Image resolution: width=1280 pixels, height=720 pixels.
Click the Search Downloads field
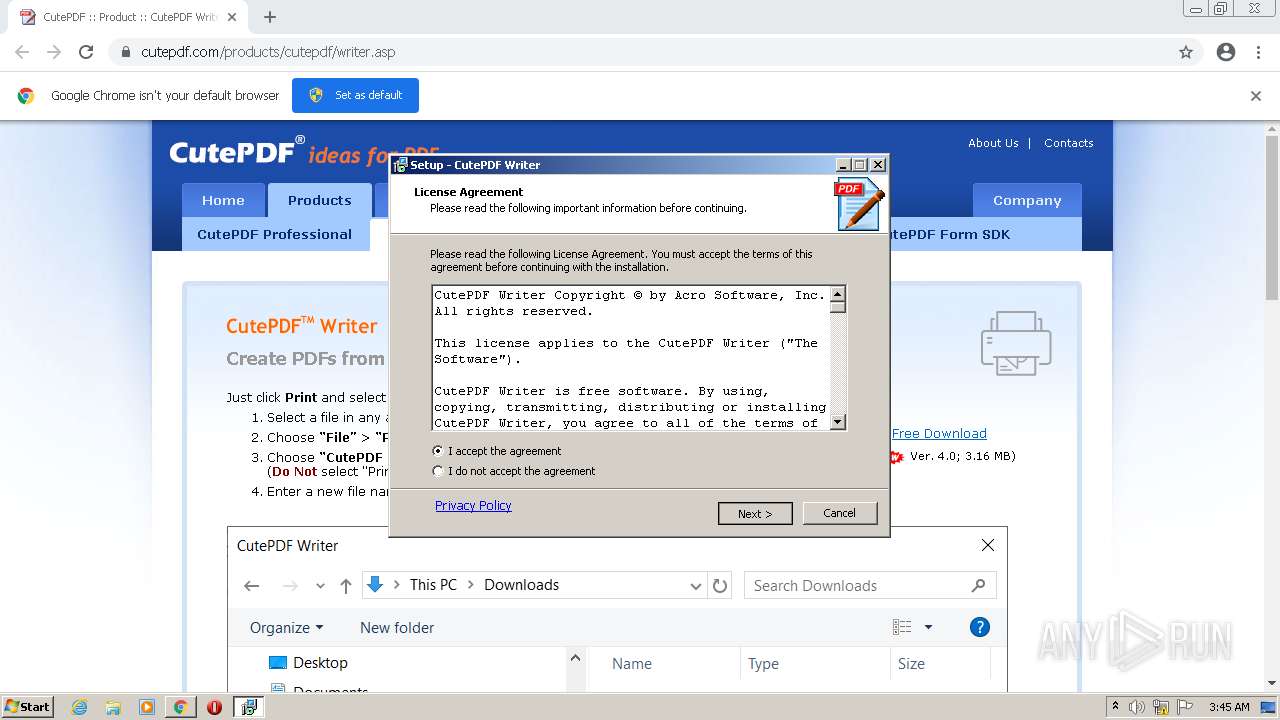pos(870,586)
